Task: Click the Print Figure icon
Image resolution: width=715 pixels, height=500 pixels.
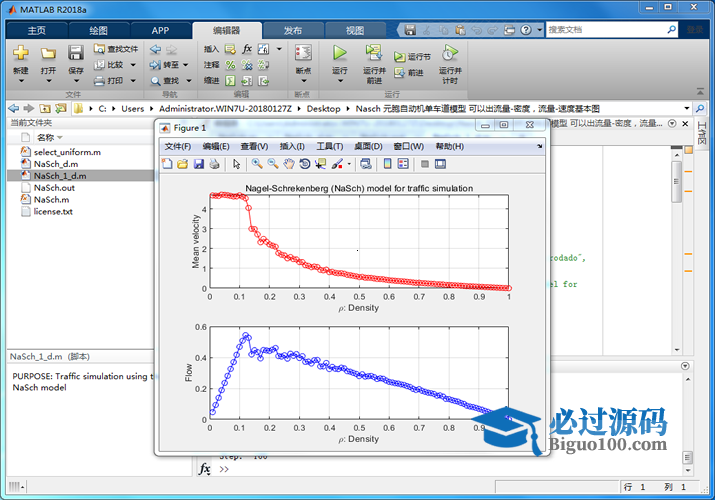Action: [214, 164]
